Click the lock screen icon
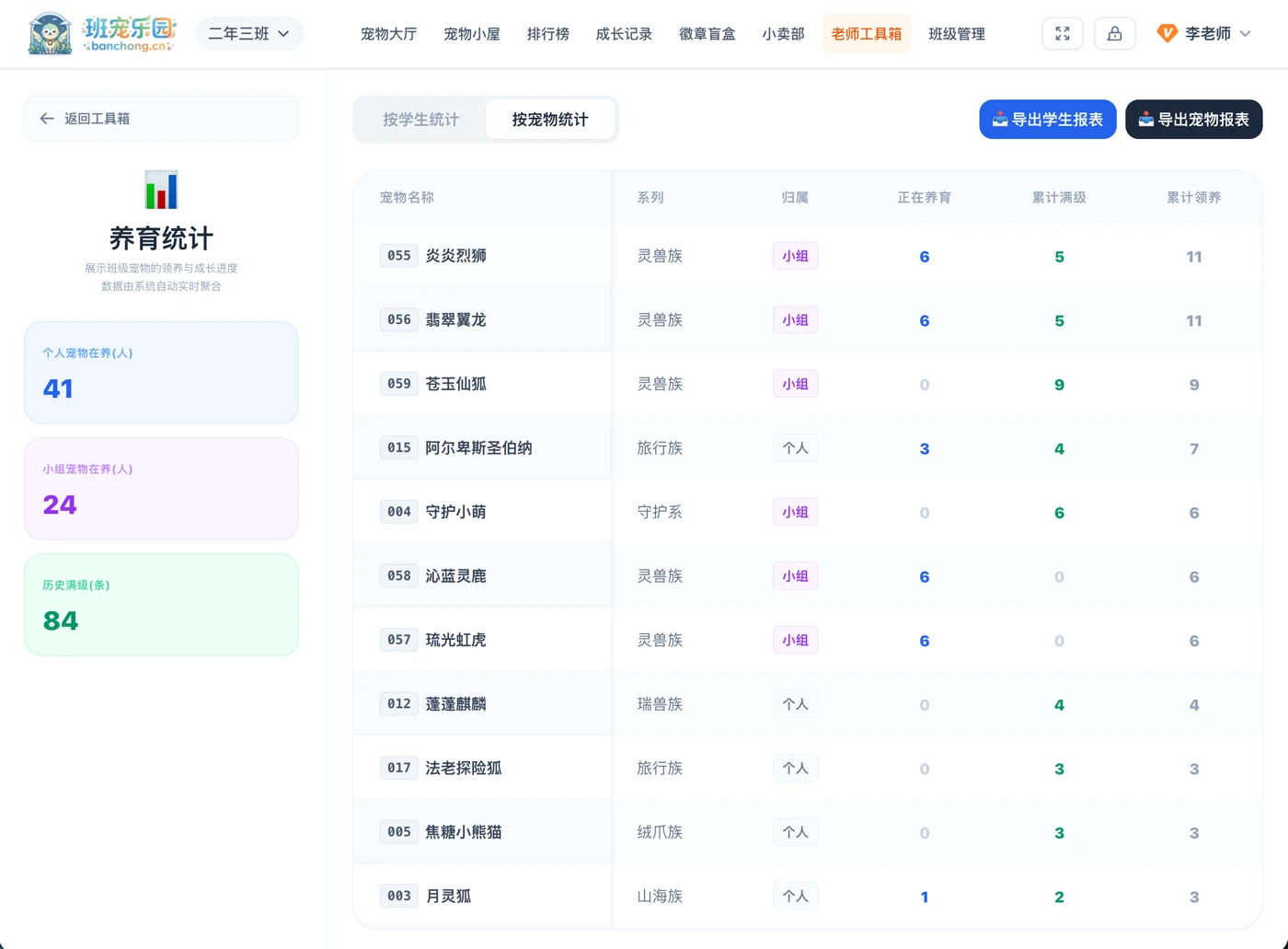This screenshot has height=949, width=1288. click(1114, 34)
